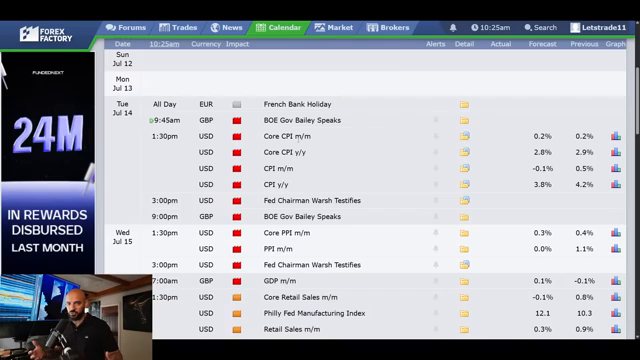Click red impact icon for Core CPI m/m

[237, 136]
